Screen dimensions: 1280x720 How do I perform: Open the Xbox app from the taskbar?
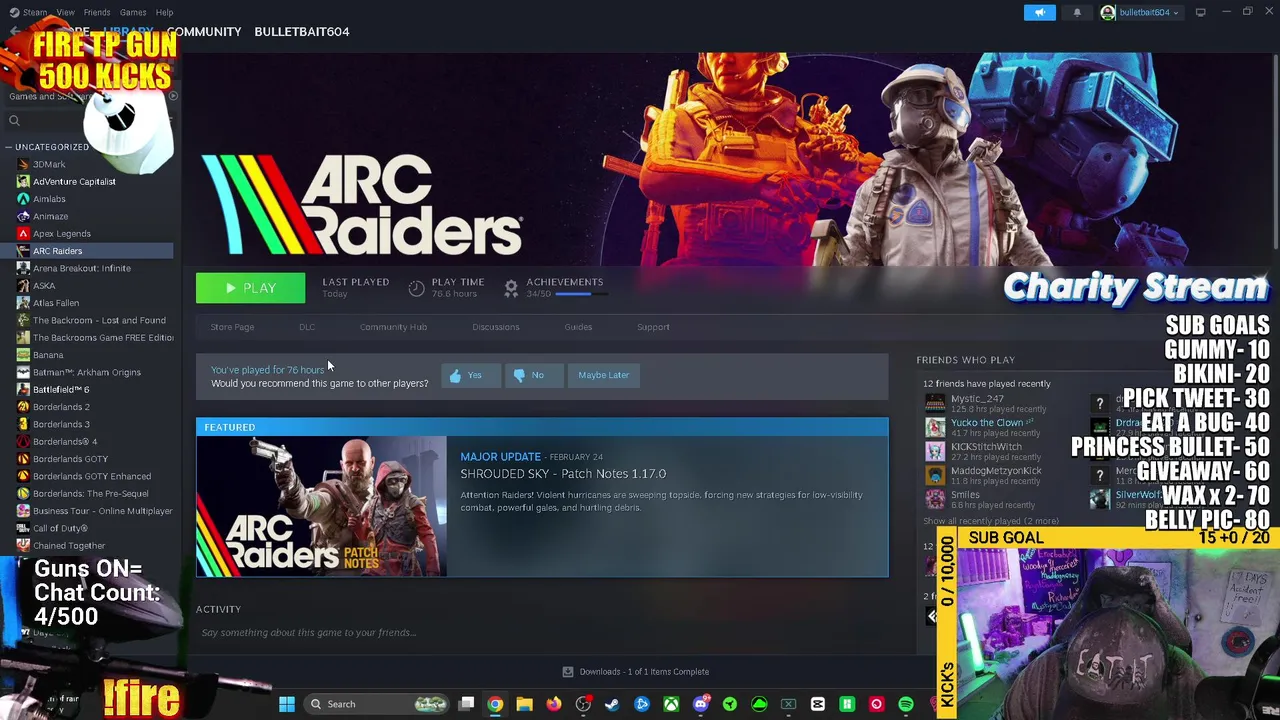pos(671,704)
